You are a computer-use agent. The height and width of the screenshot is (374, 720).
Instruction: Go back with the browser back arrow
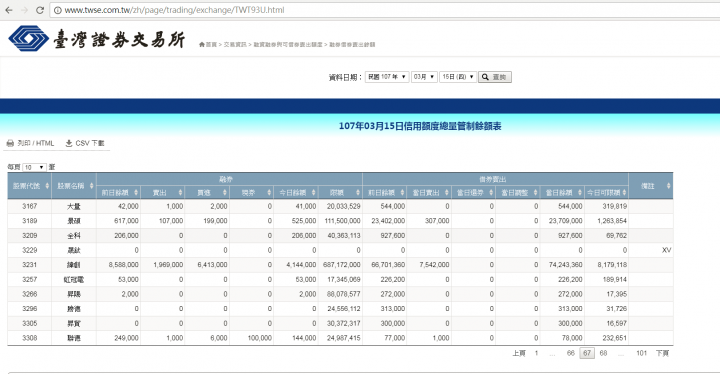coord(9,10)
